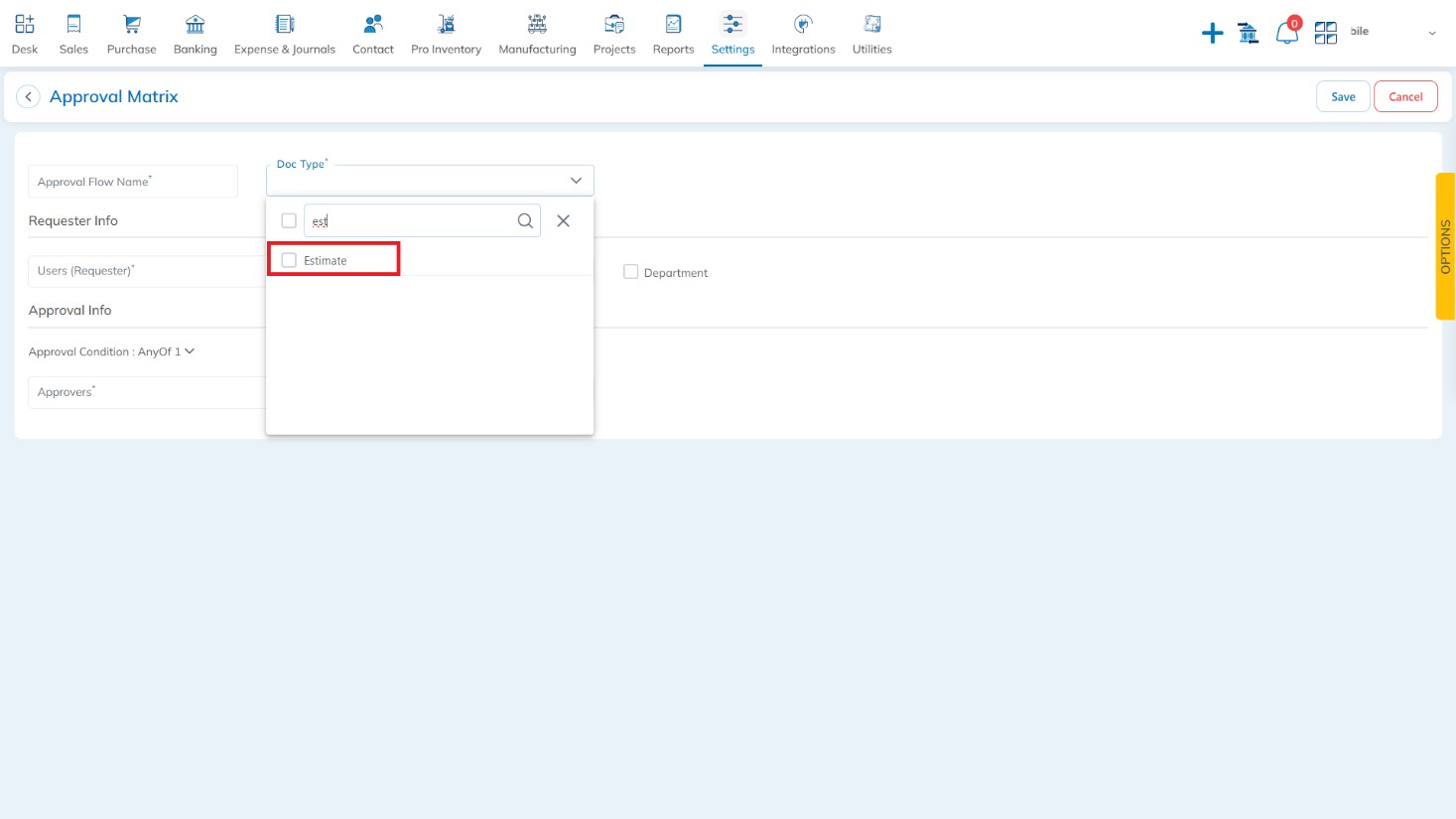This screenshot has width=1456, height=819.
Task: Click the blue plus quick-add icon
Action: click(x=1212, y=34)
